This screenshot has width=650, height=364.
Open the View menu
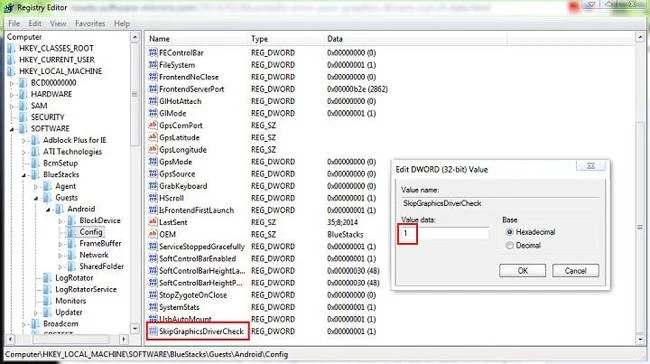[58, 24]
